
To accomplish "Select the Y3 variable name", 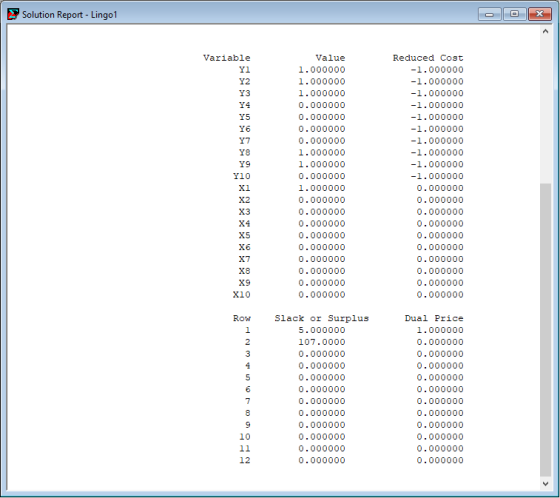I will pos(245,93).
